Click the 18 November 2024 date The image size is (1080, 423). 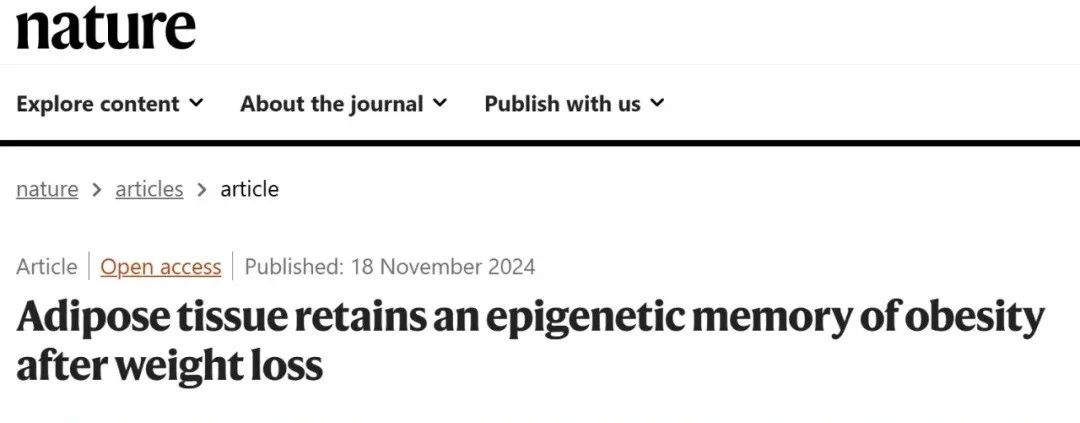[443, 267]
